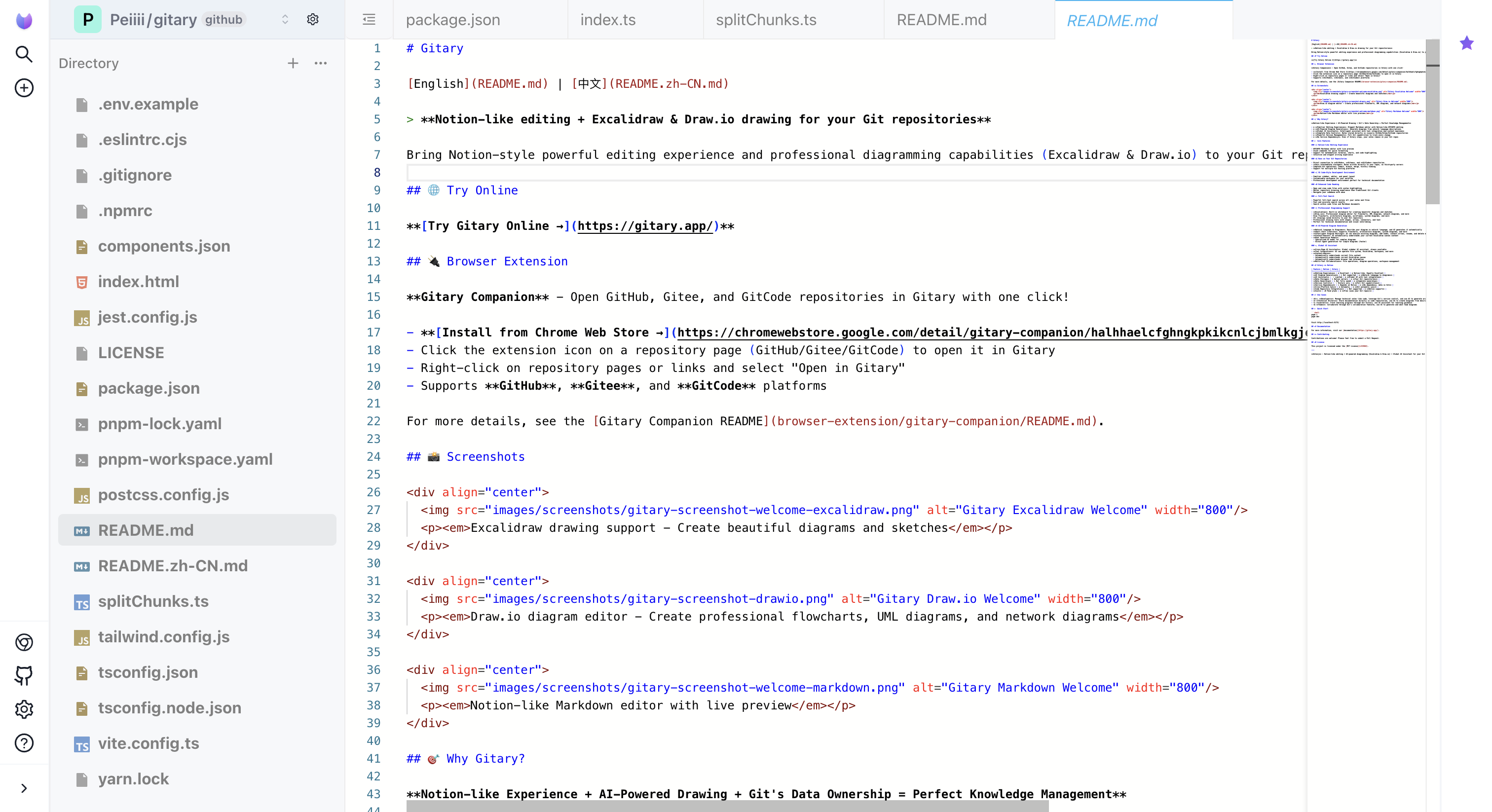
Task: Click the 'Screenshots' heading text
Action: tap(485, 456)
